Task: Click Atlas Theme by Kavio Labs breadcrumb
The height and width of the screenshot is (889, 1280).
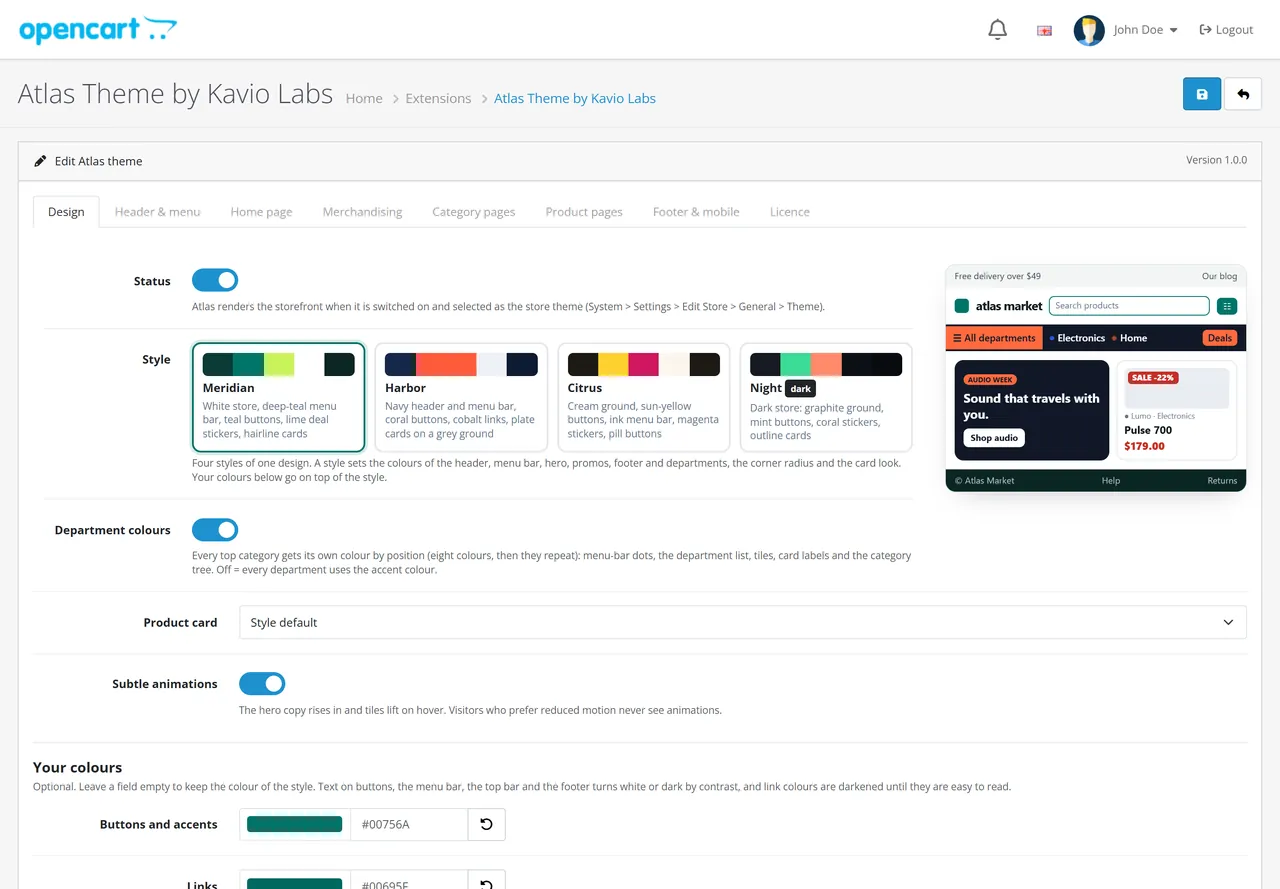Action: (x=575, y=98)
